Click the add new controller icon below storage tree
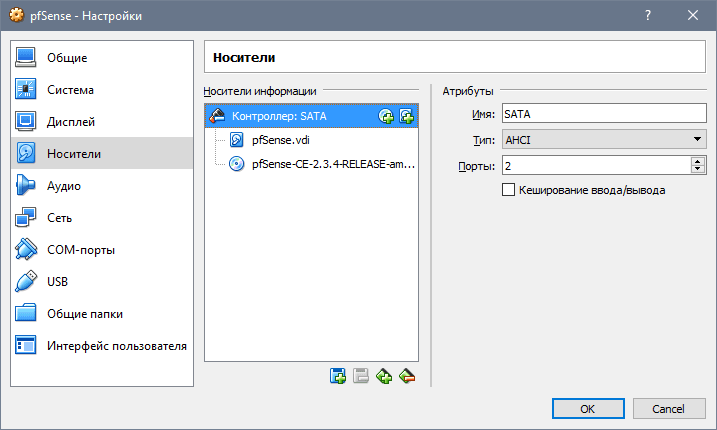The height and width of the screenshot is (430, 717). tap(338, 376)
